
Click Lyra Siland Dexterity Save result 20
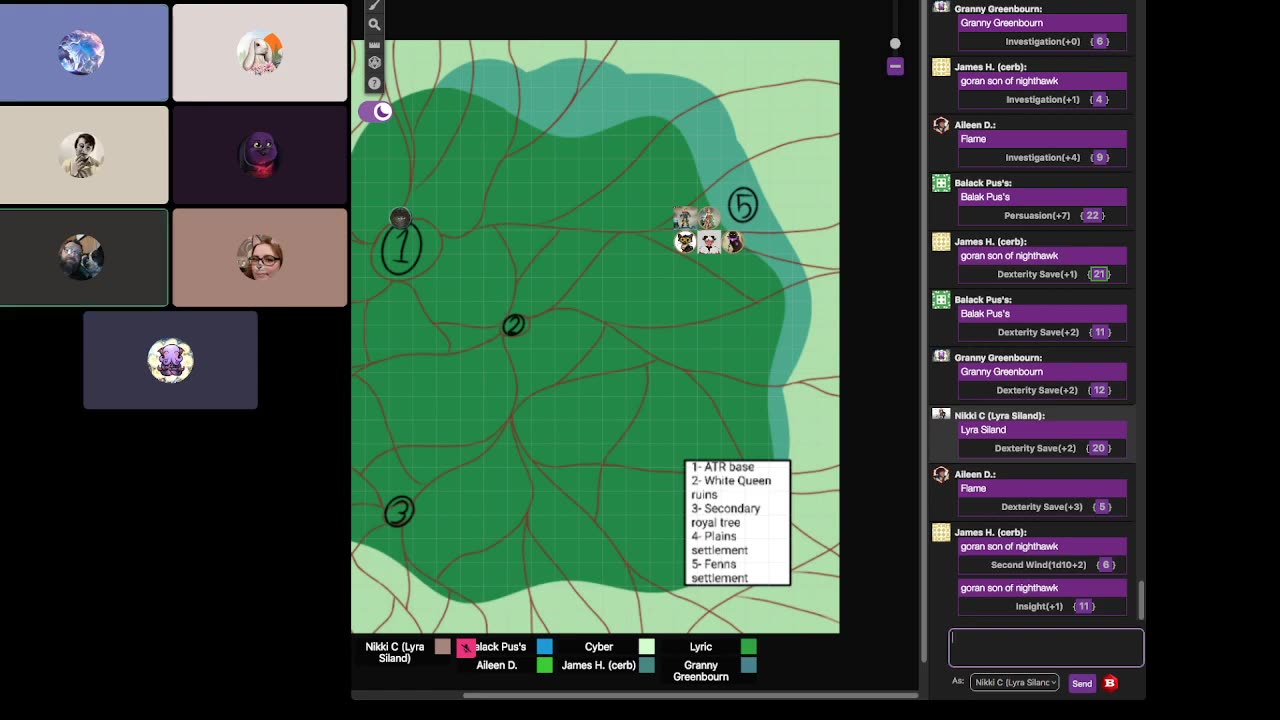tap(1098, 448)
